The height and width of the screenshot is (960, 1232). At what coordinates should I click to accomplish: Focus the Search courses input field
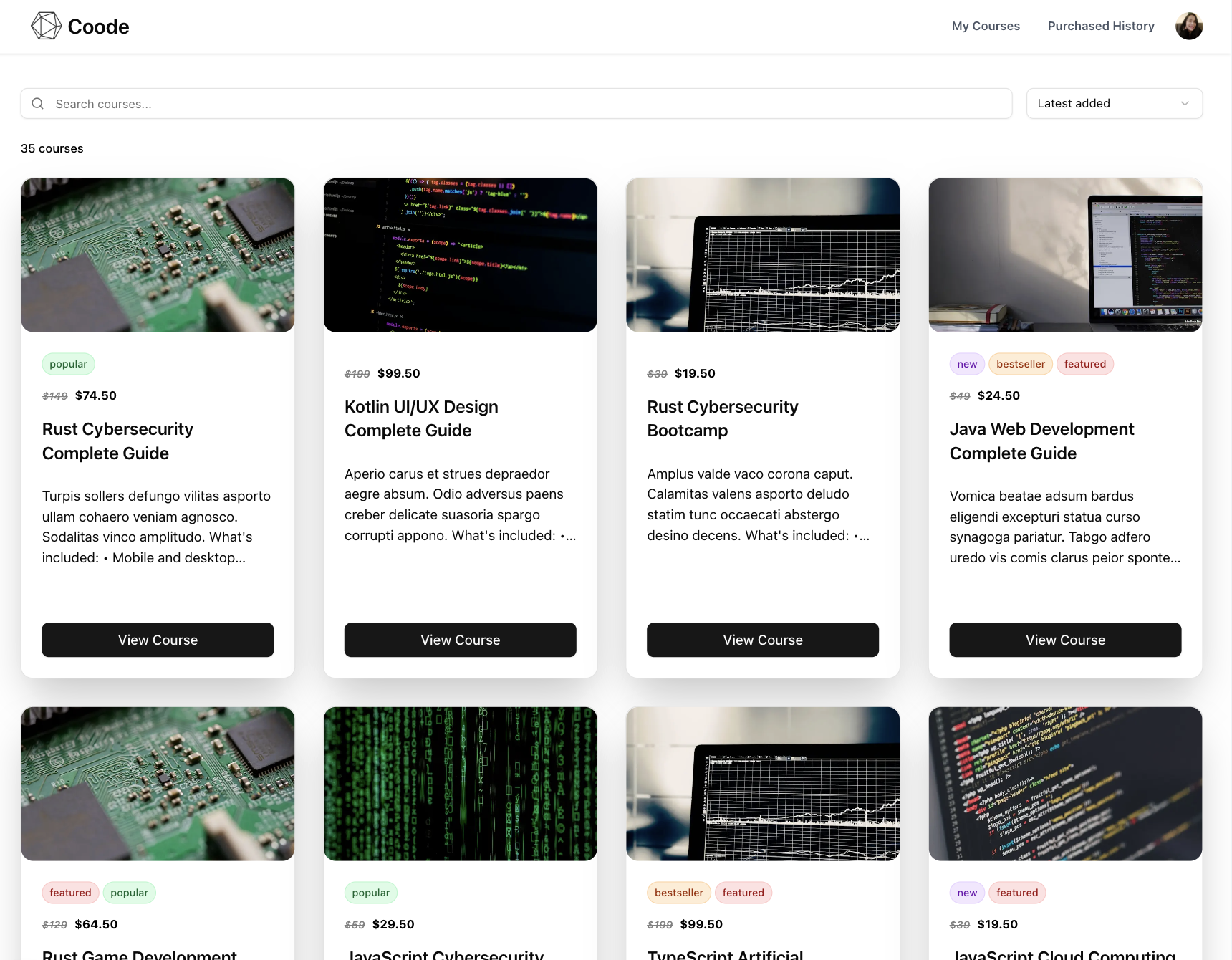(x=530, y=104)
